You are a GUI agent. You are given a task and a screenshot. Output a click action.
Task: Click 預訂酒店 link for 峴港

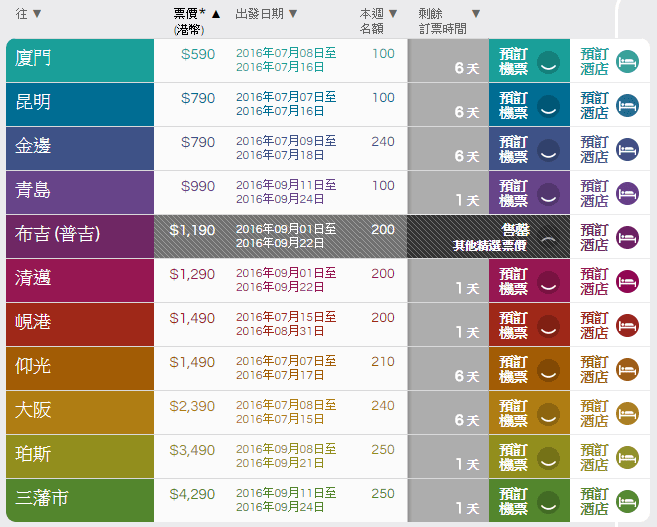pyautogui.click(x=594, y=325)
